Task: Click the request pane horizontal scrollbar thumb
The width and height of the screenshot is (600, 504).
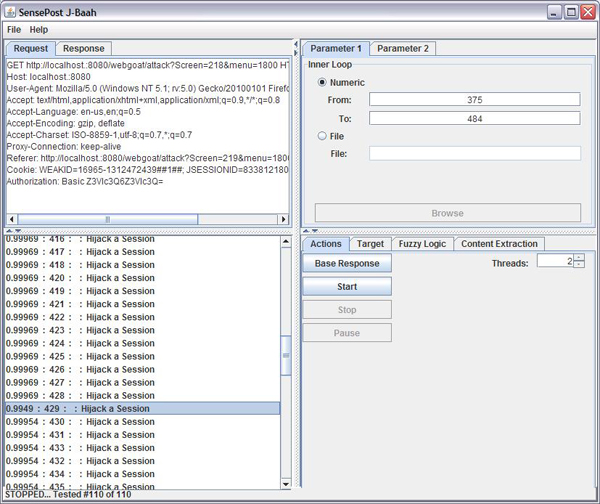Action: tap(108, 219)
